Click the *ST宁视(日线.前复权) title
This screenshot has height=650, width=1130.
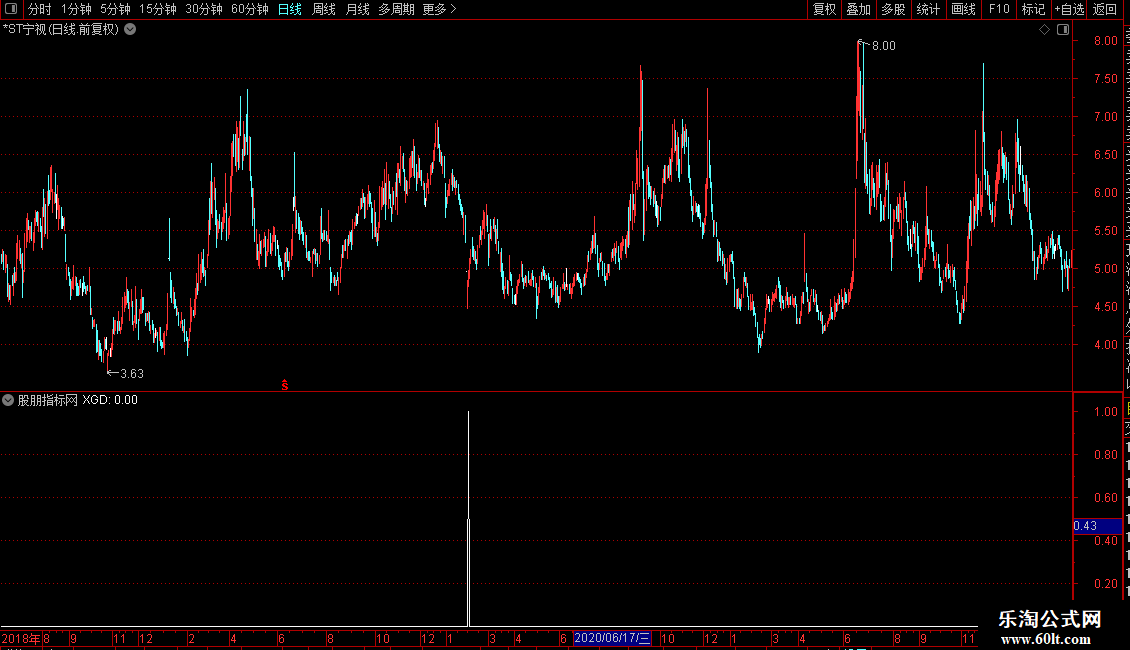[61, 30]
